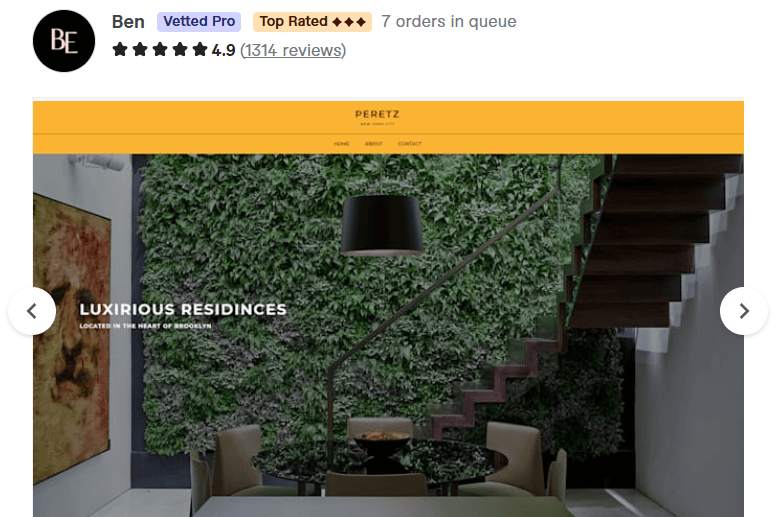Screen dimensions: 782x517
Task: Click the Top Rated badge
Action: (312, 22)
